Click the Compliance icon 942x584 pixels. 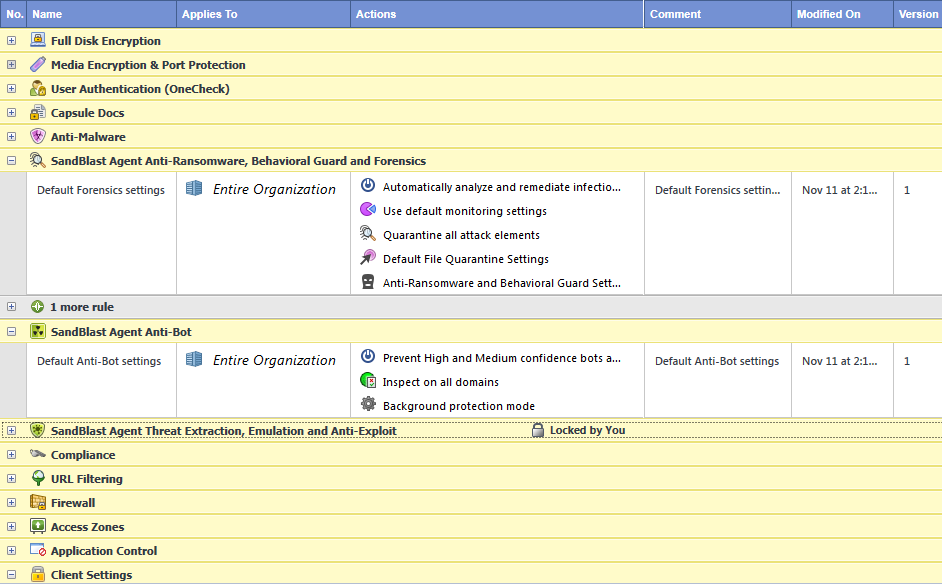pos(38,454)
